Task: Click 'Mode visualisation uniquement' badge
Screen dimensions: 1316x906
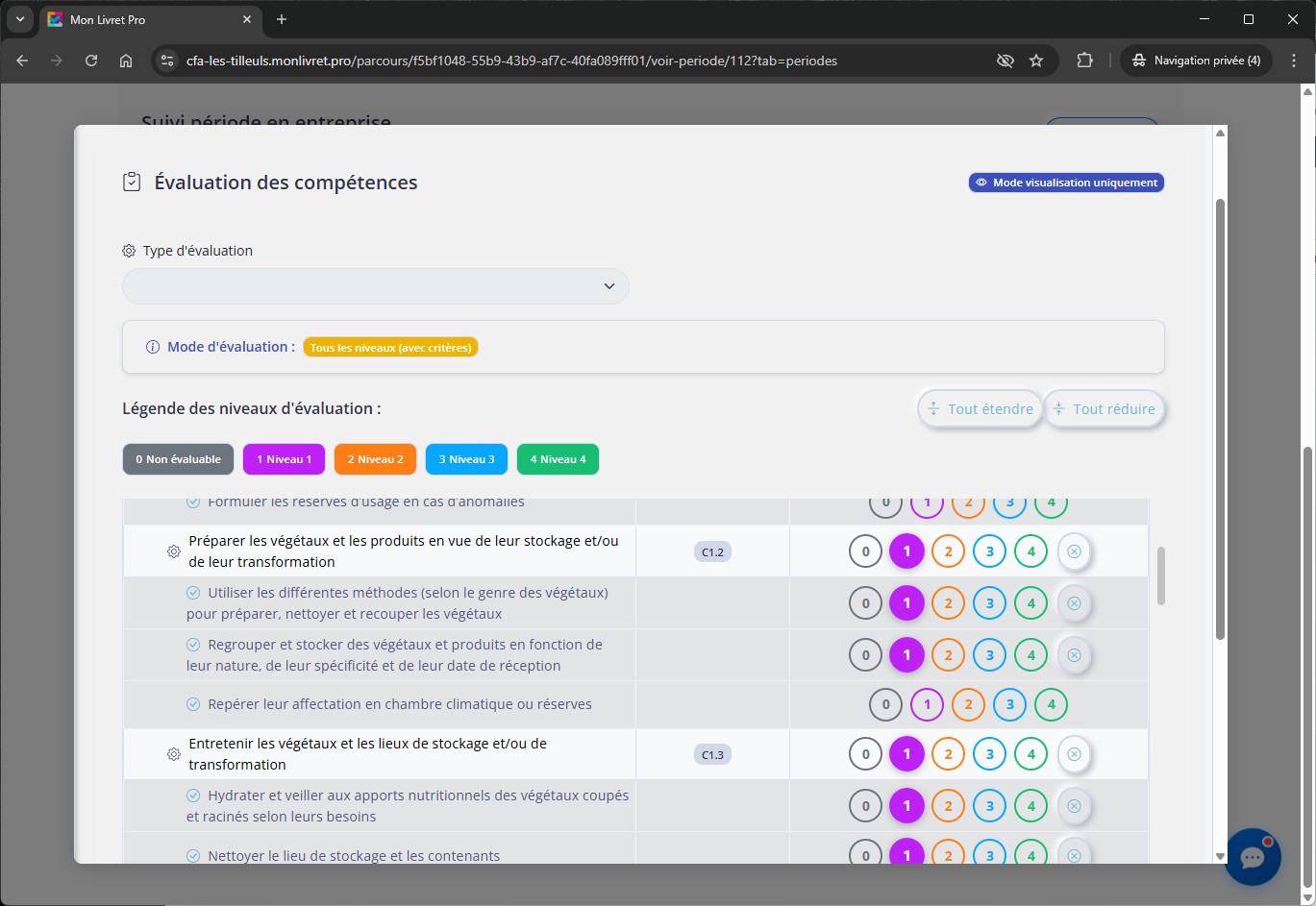Action: pyautogui.click(x=1066, y=183)
